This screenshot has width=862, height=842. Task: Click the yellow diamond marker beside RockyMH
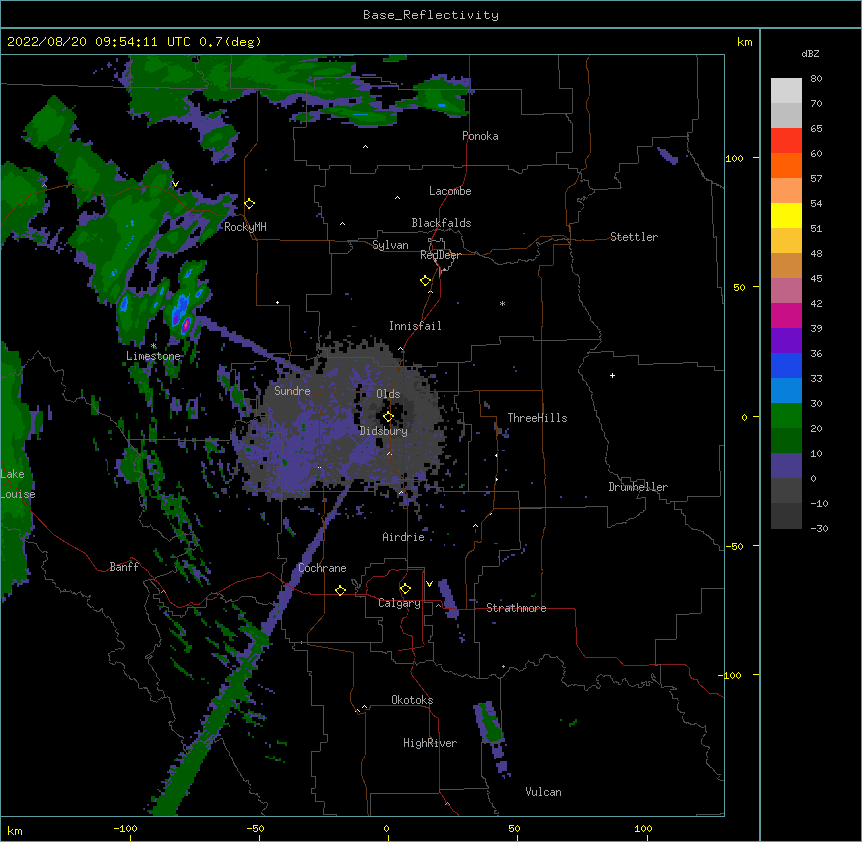click(250, 204)
